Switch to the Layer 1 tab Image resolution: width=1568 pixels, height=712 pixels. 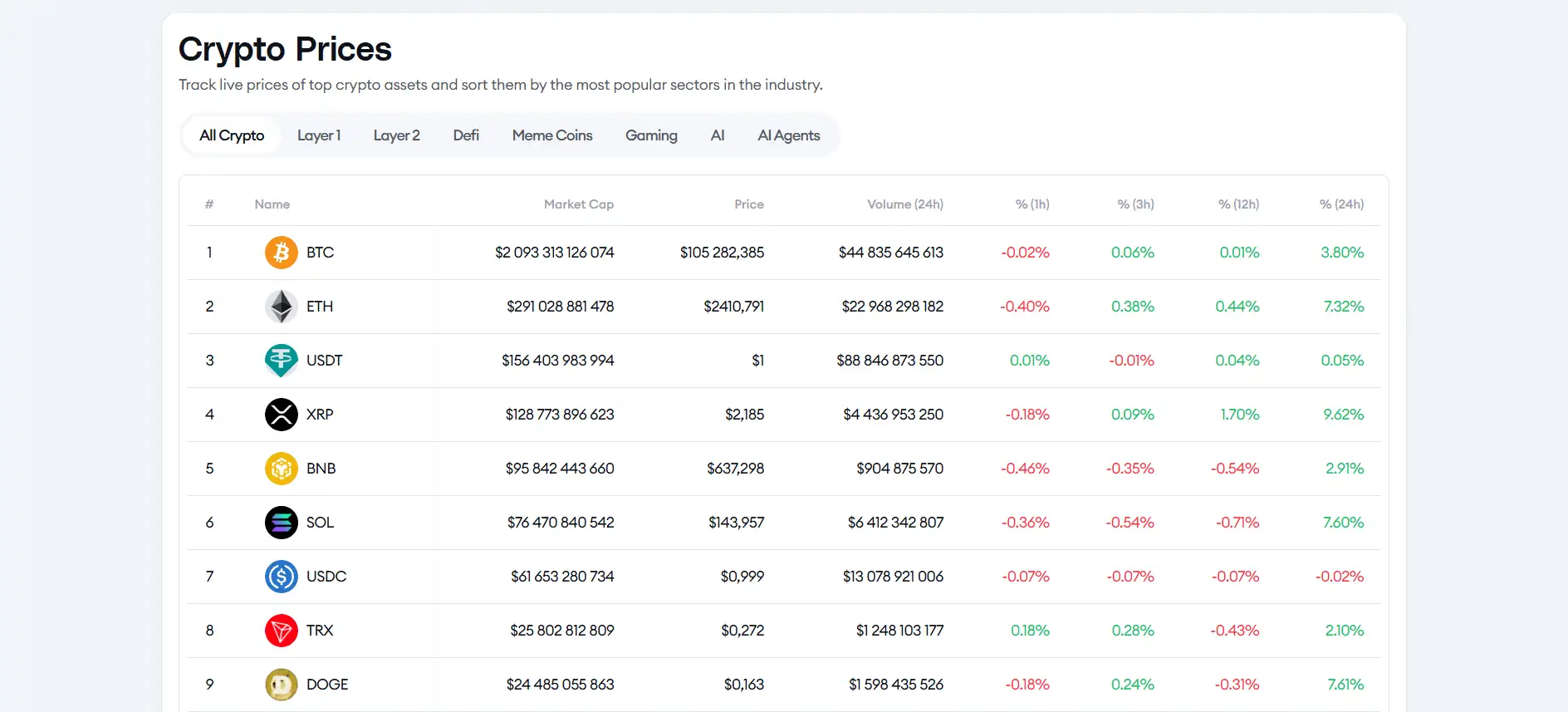319,135
